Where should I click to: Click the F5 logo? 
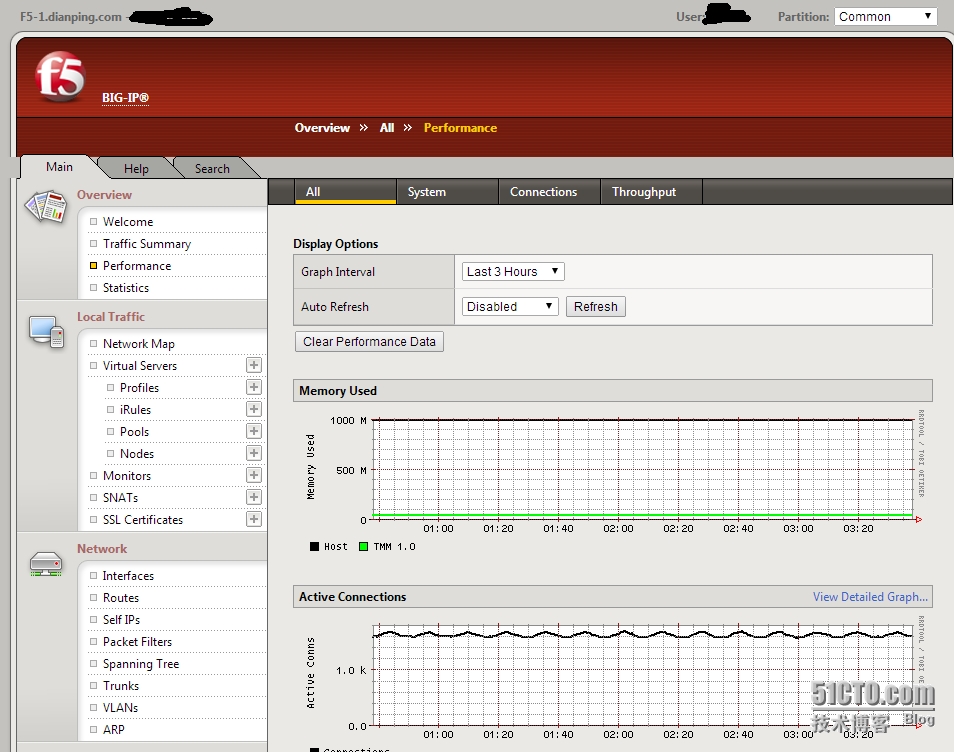click(x=60, y=76)
